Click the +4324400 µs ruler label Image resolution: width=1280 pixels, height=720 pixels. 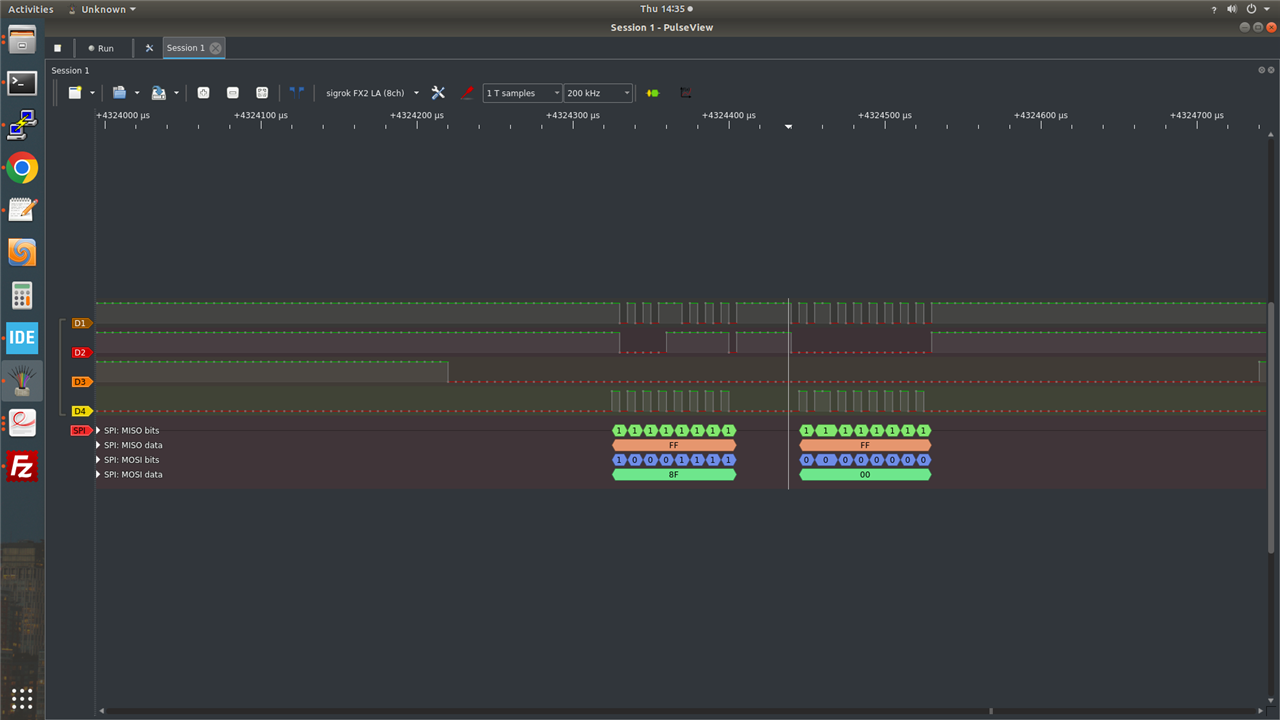click(729, 115)
